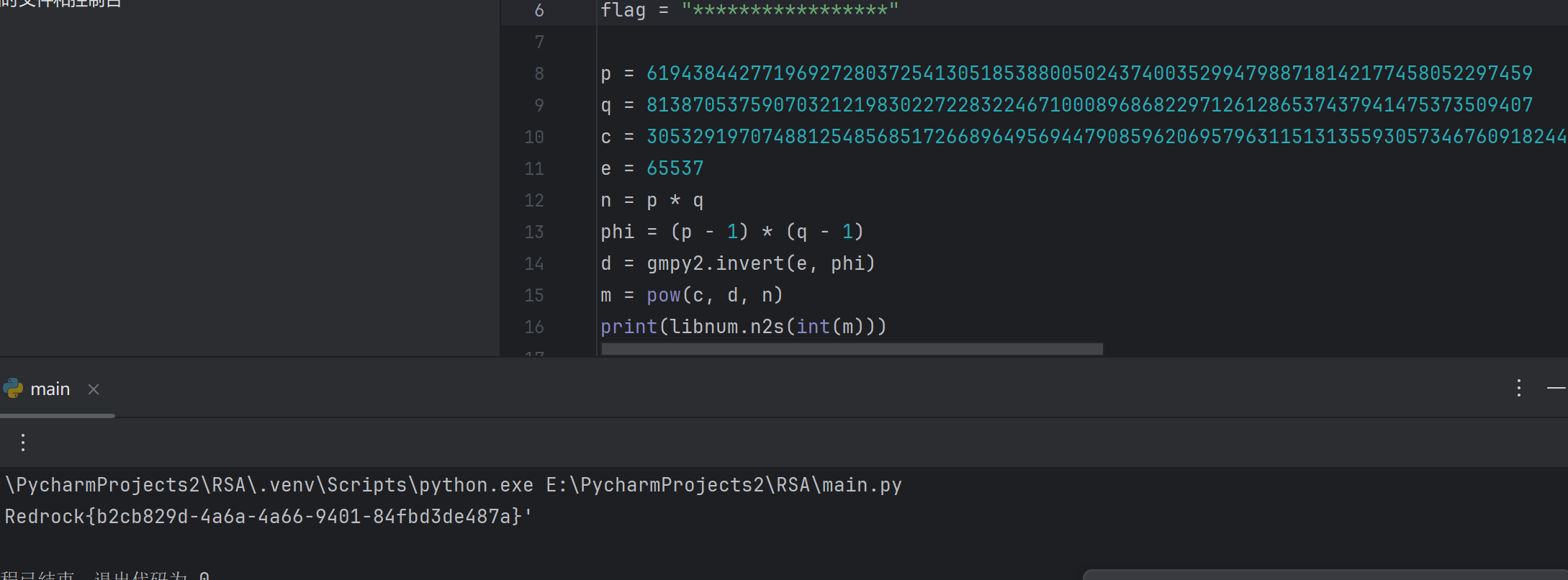Close the main run tab
The width and height of the screenshot is (1568, 580).
click(94, 389)
